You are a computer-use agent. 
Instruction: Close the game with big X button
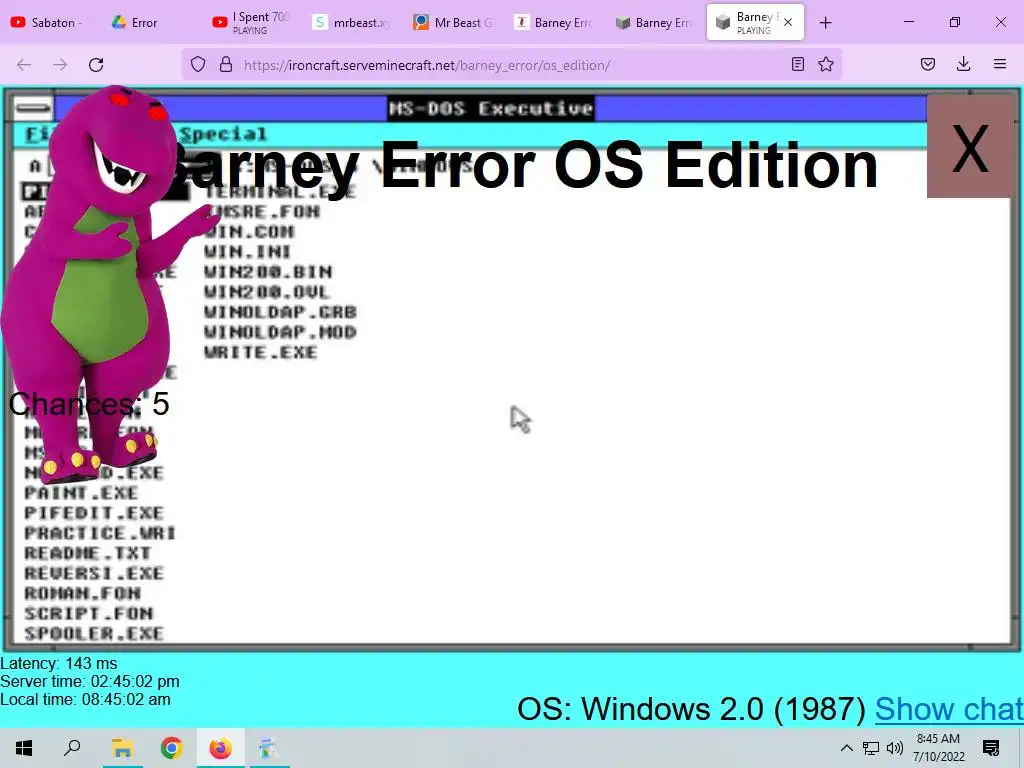pyautogui.click(x=970, y=148)
